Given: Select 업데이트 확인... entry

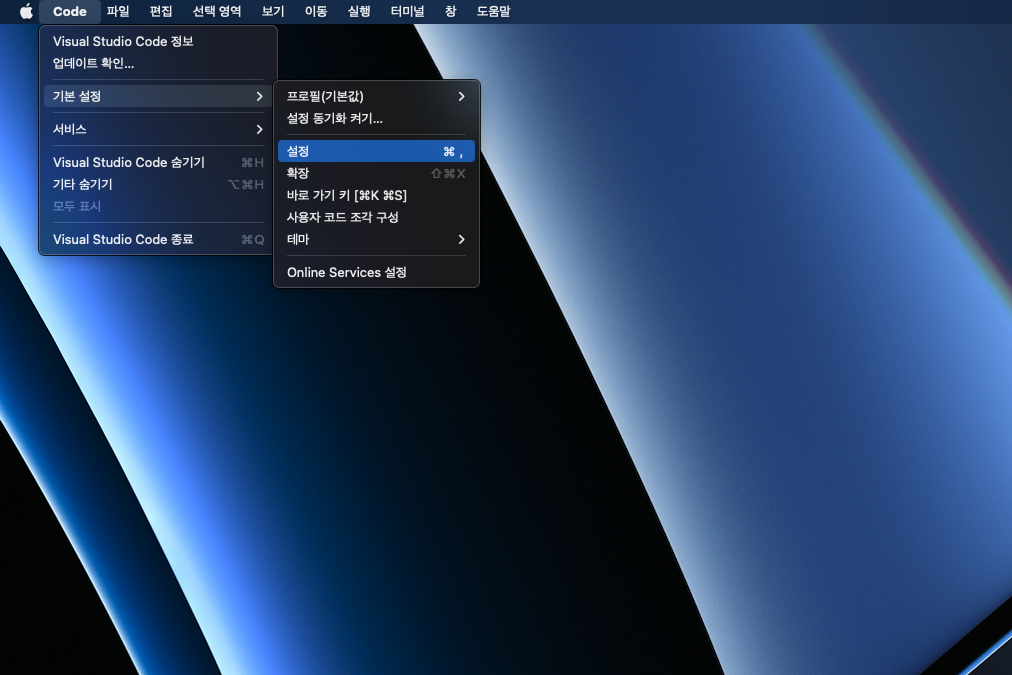Looking at the screenshot, I should (x=158, y=63).
